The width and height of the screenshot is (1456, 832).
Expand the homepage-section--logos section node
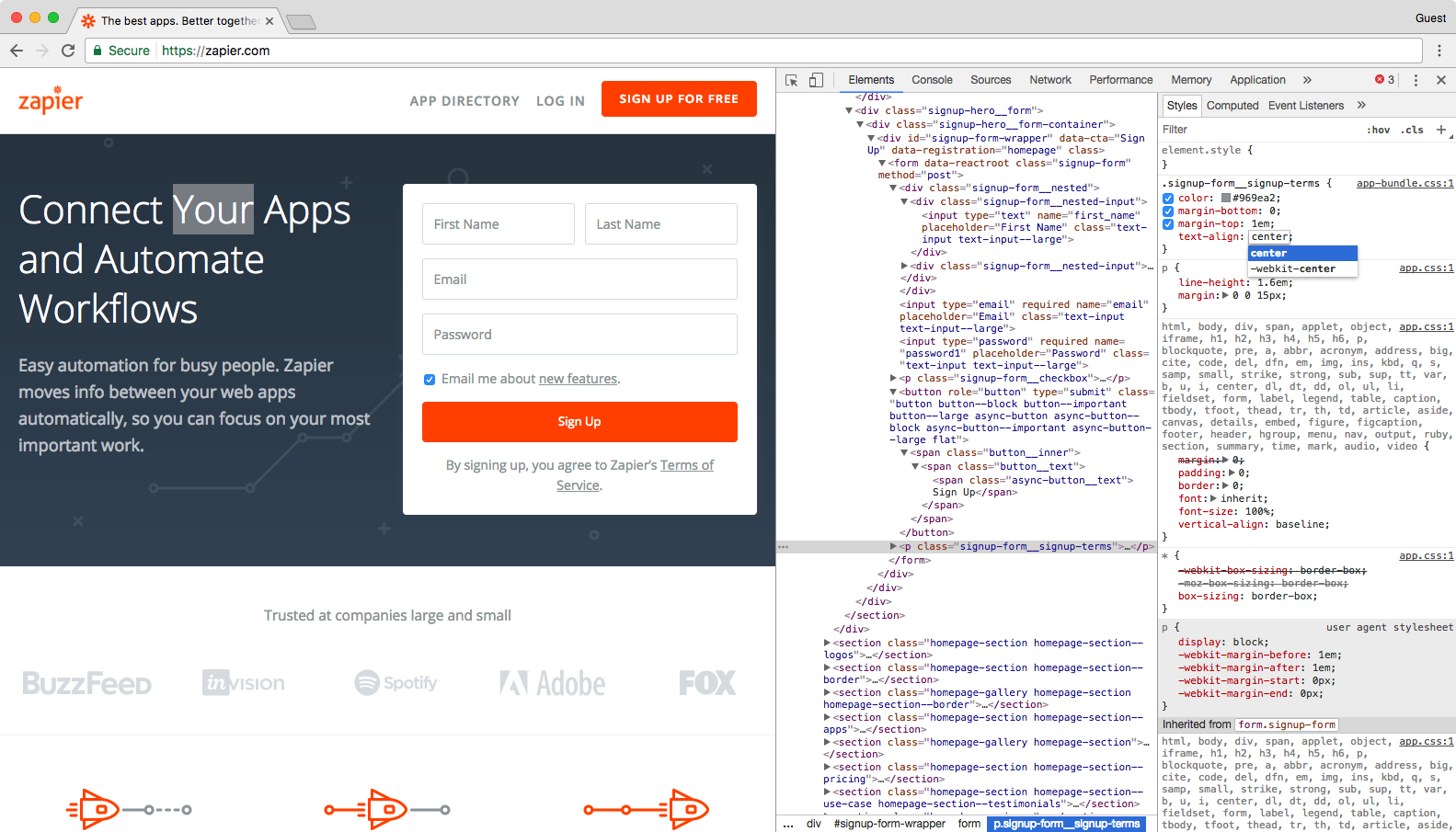pos(827,643)
